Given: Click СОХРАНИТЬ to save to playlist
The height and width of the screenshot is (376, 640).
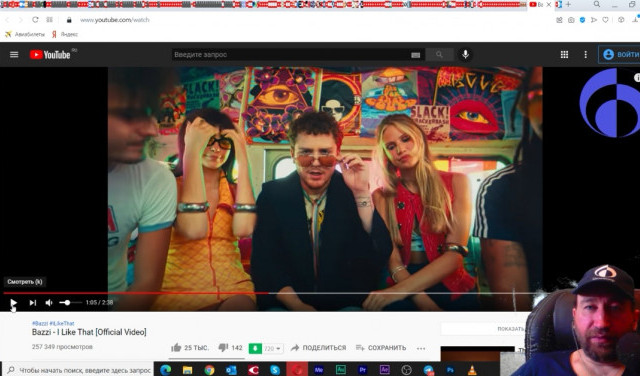Looking at the screenshot, I should point(381,348).
